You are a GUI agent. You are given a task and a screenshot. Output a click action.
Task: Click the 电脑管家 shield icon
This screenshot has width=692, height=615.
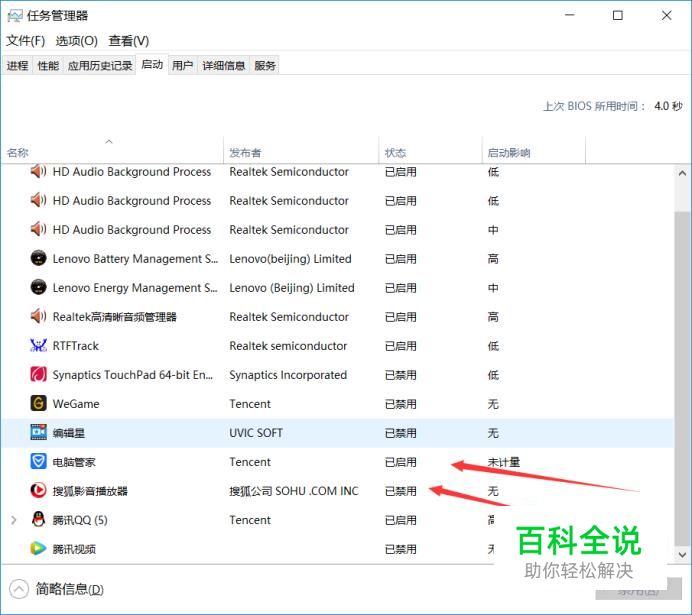pos(38,461)
